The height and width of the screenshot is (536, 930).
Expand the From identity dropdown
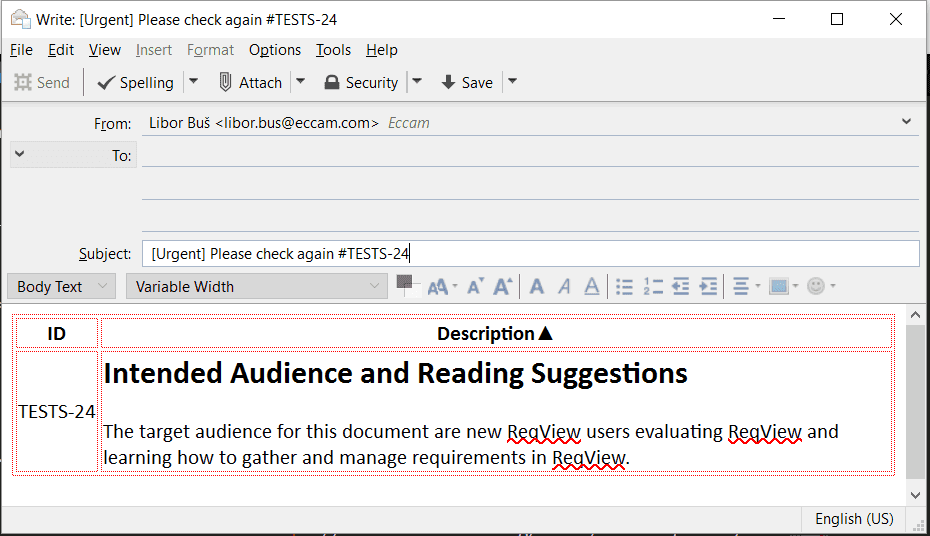[906, 122]
